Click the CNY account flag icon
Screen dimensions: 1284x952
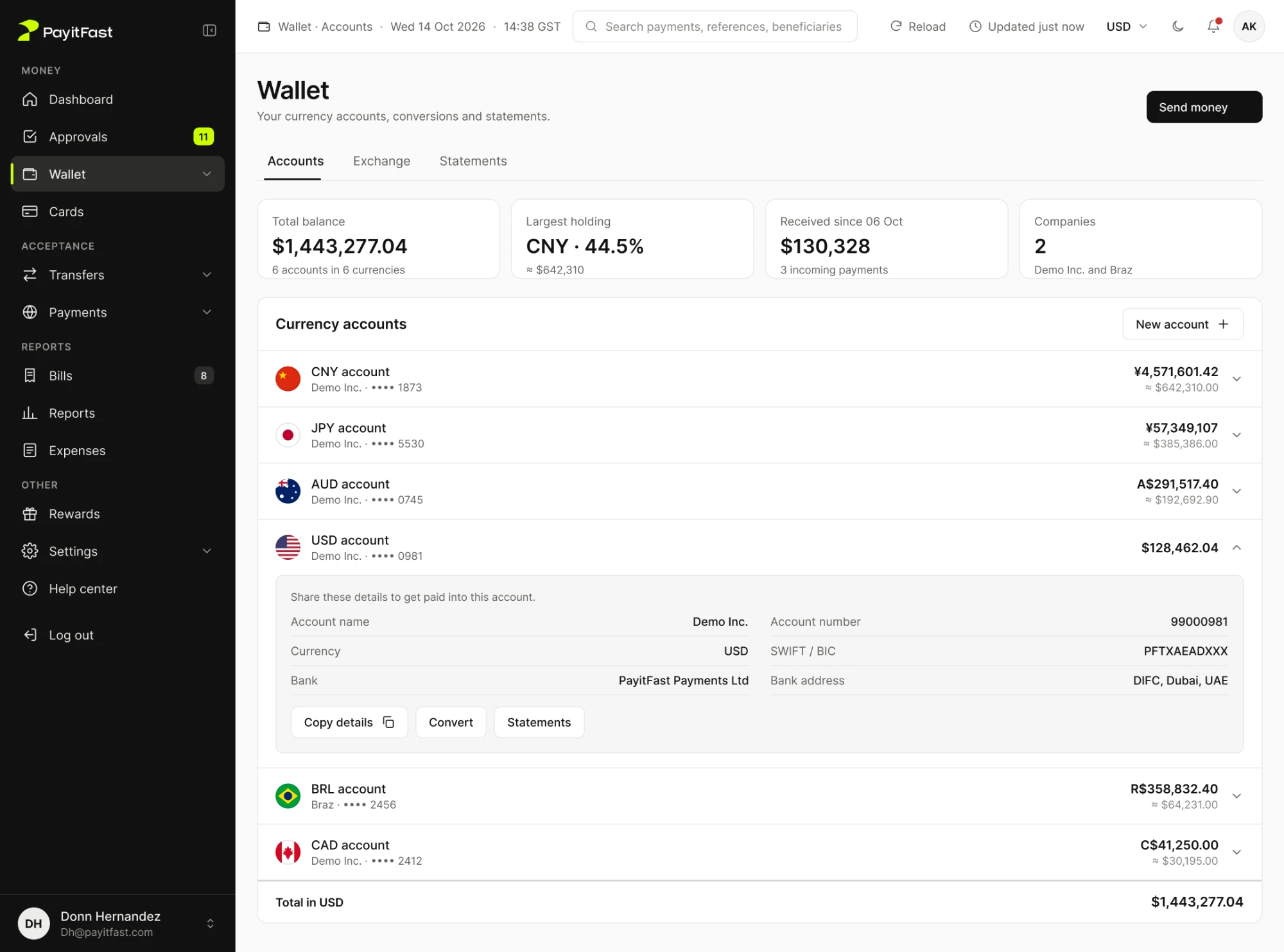pos(288,379)
